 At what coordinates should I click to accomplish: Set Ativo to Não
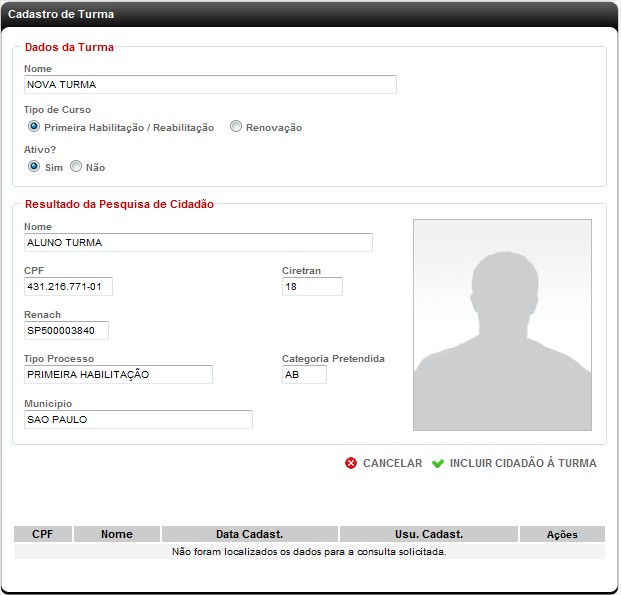pyautogui.click(x=76, y=167)
